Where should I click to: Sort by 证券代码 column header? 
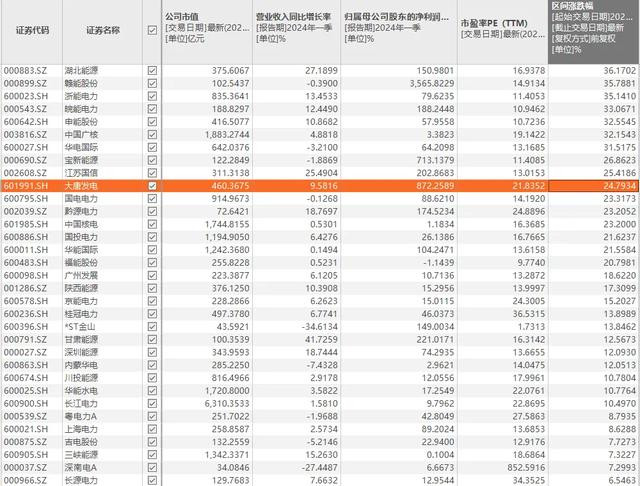(x=32, y=30)
